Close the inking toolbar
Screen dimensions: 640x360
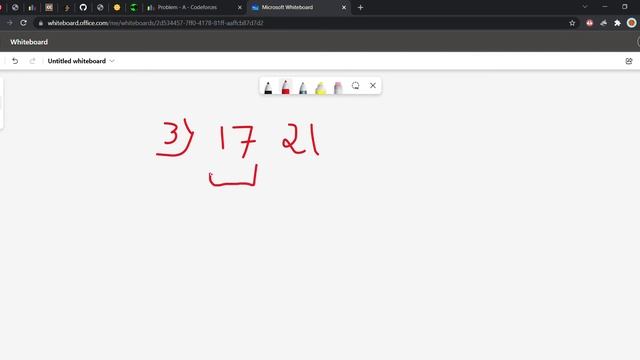(373, 86)
